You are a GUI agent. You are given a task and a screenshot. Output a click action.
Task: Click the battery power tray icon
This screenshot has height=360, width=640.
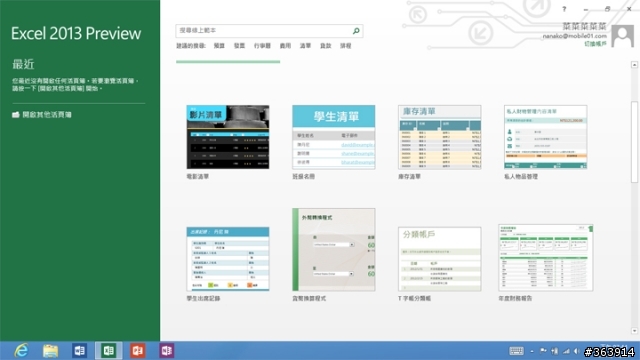click(x=554, y=351)
